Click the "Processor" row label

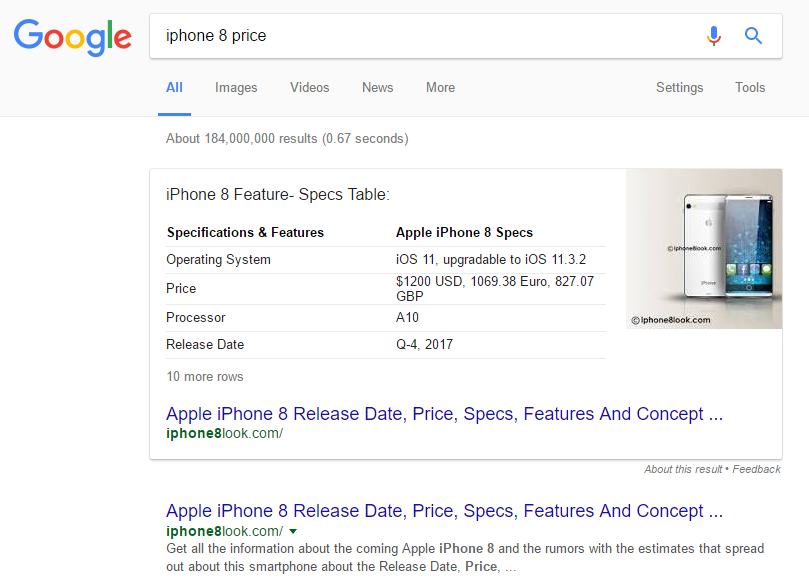tap(196, 317)
